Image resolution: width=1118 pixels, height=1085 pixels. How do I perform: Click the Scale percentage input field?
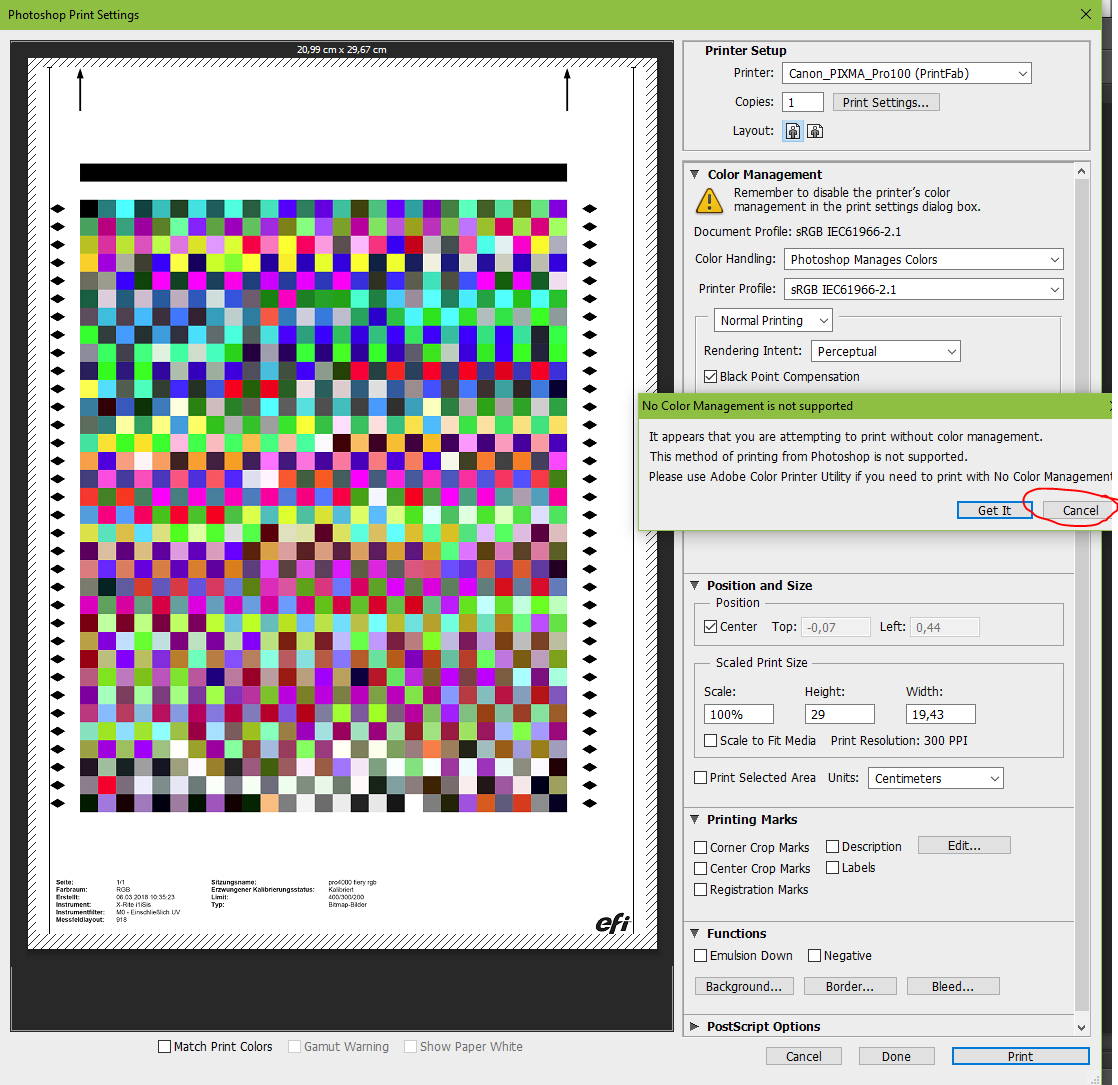point(738,714)
